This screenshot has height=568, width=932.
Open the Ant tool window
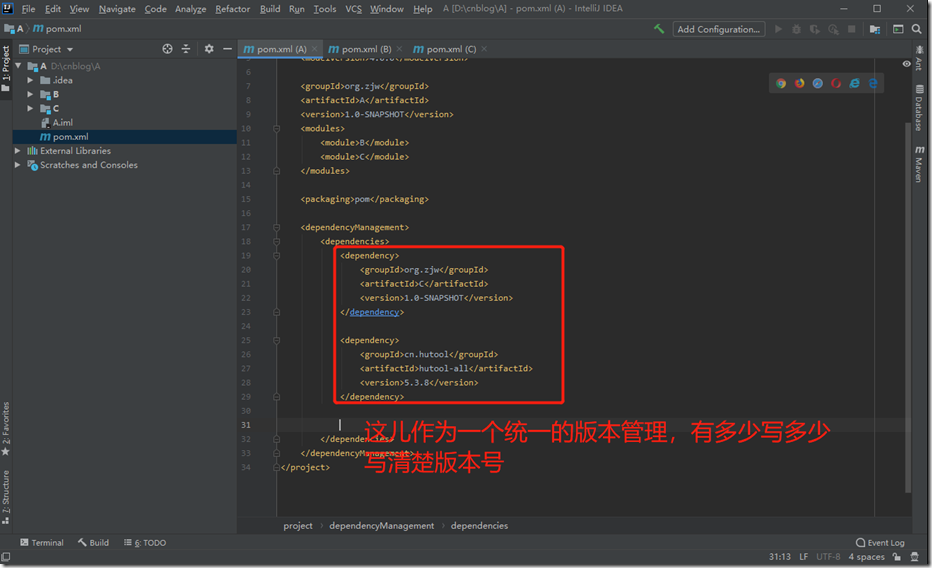[x=920, y=58]
